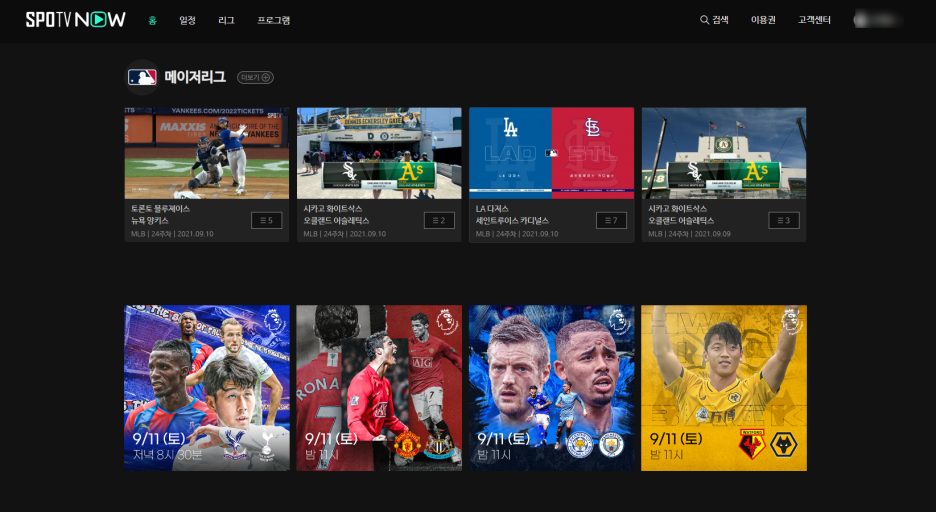The width and height of the screenshot is (936, 512).
Task: Click MLB 24주차 2021.09.09 info text
Action: (x=689, y=234)
